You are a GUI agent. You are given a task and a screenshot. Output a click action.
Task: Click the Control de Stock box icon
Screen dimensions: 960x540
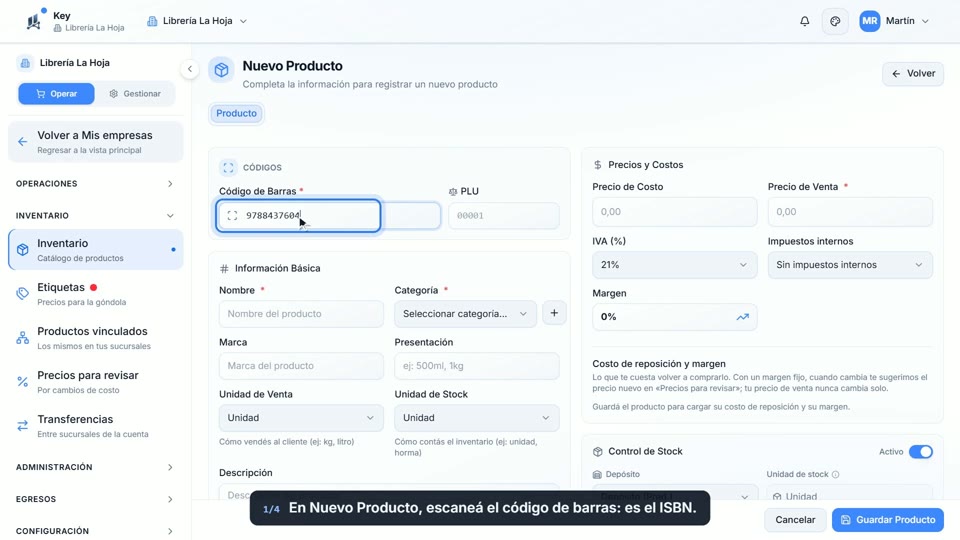point(598,452)
